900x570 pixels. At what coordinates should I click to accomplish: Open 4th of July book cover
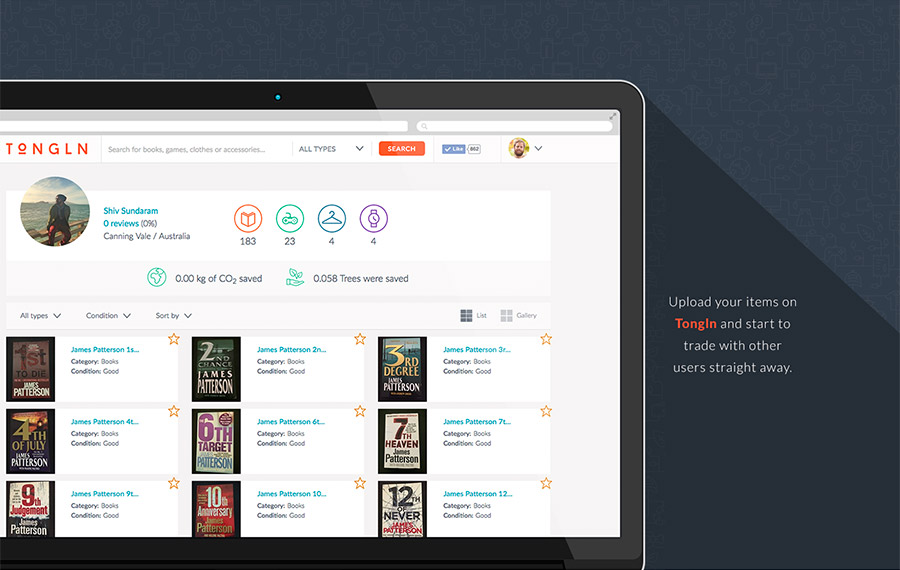pyautogui.click(x=30, y=441)
